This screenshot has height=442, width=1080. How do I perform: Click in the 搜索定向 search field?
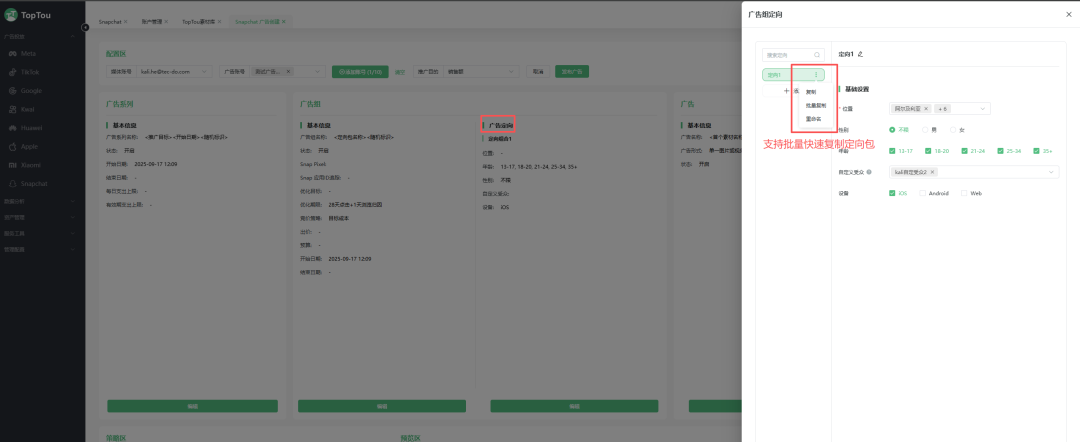[x=793, y=54]
